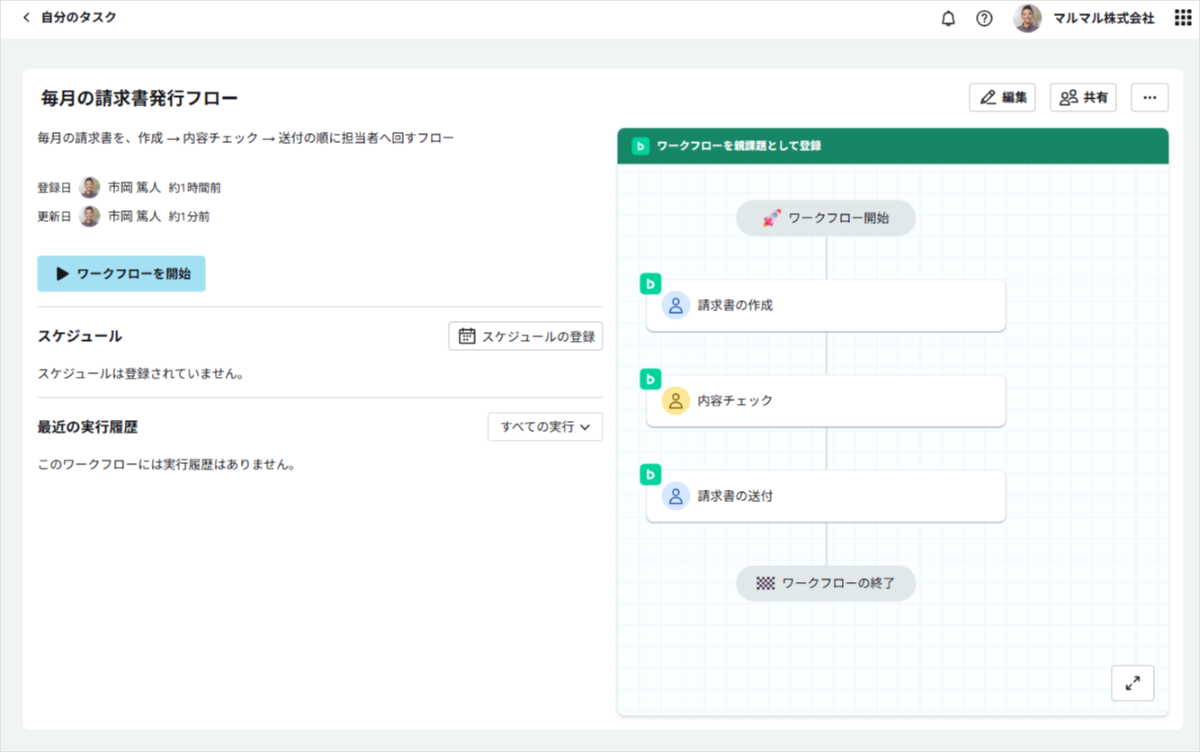Viewport: 1200px width, 753px height.
Task: Click the rocket icon in ワークフロー開始
Action: coord(771,217)
